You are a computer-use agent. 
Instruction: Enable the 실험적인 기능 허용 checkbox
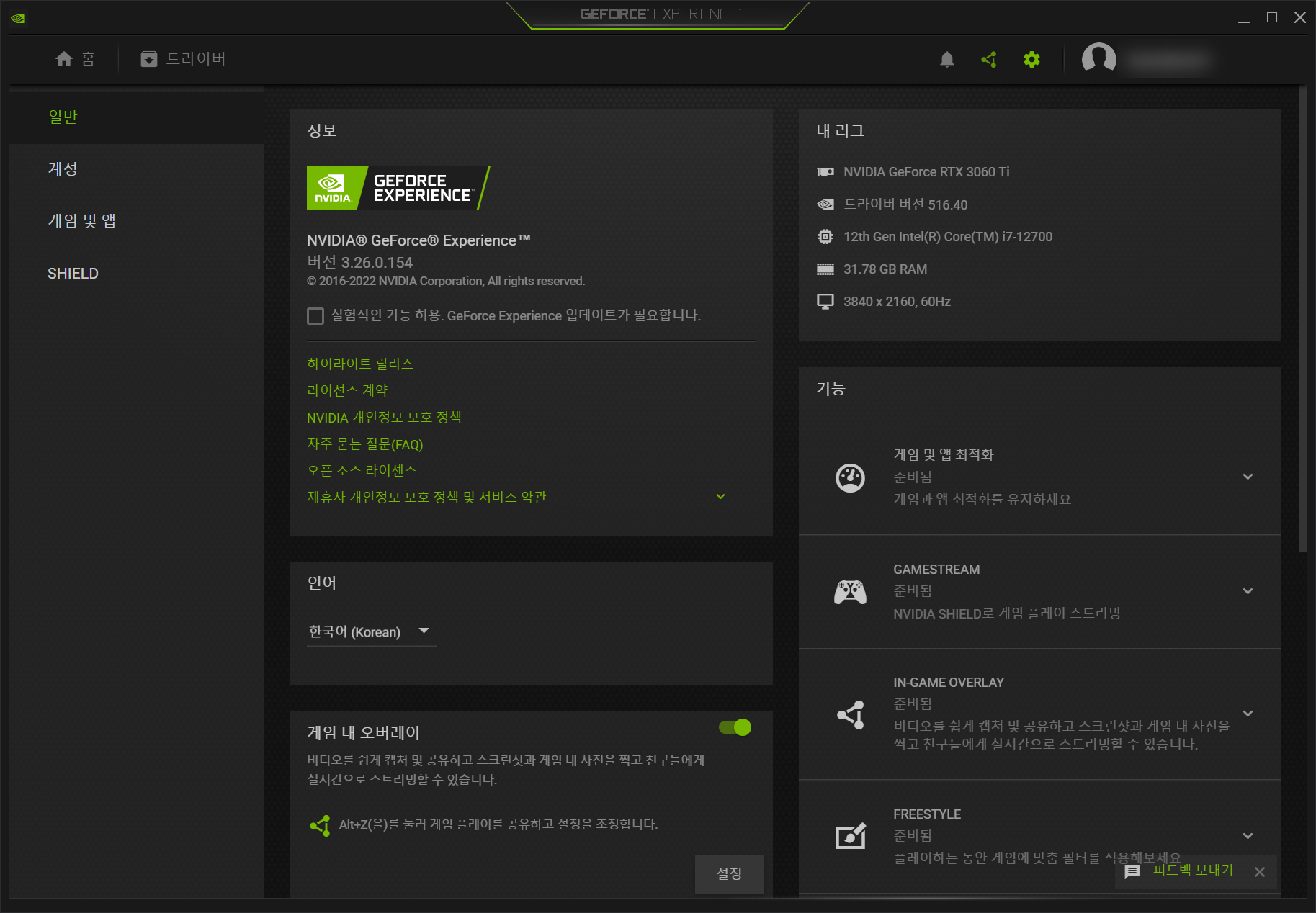tap(315, 316)
